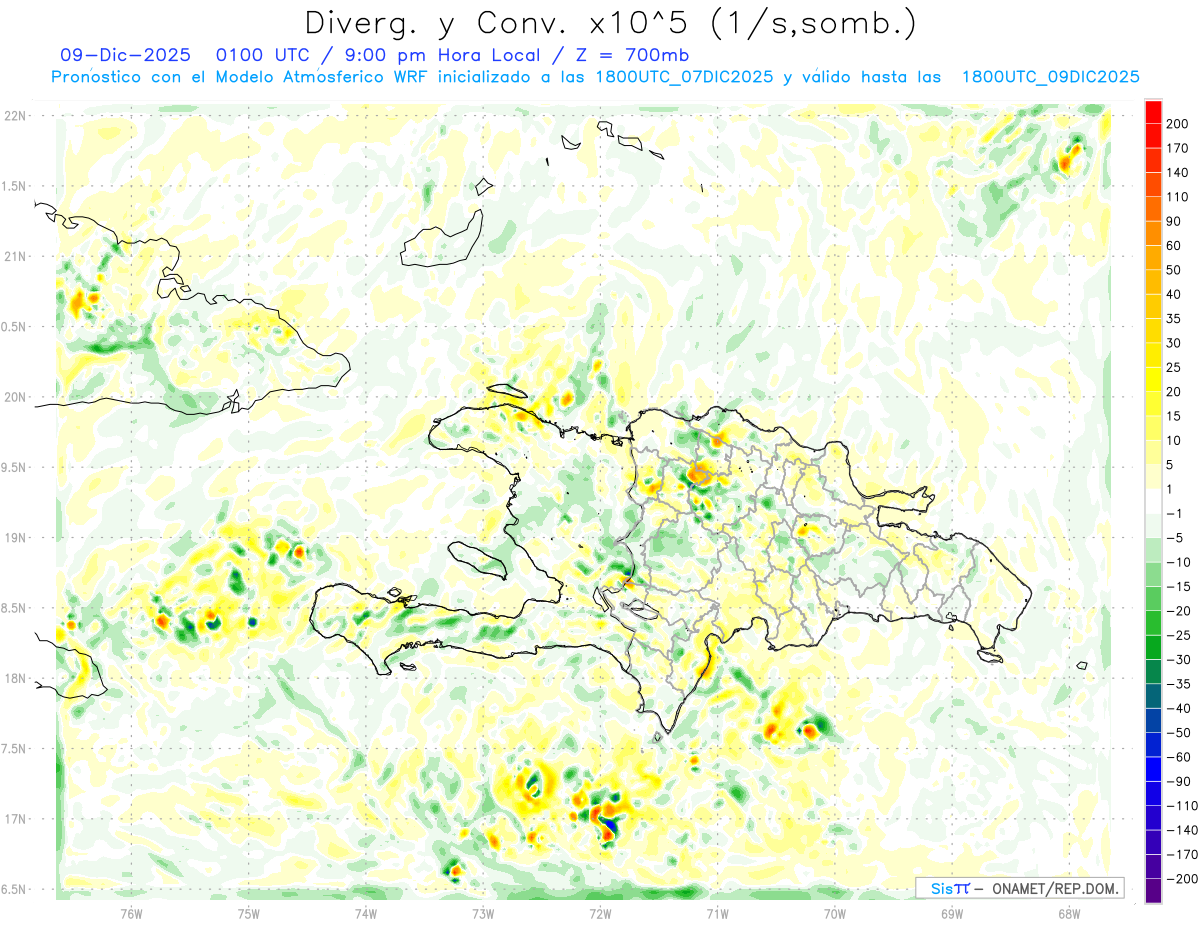Click the color scale value '50'
The height and width of the screenshot is (927, 1200).
[1174, 270]
